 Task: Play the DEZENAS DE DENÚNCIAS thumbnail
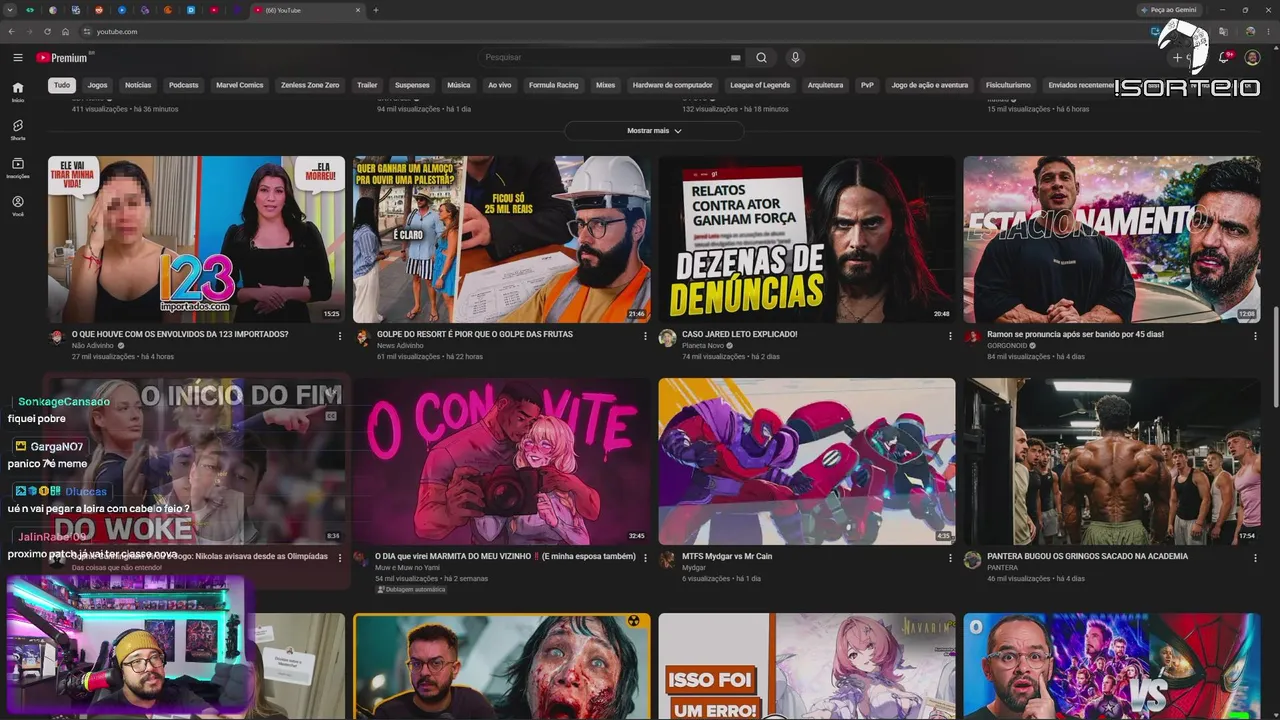pos(806,239)
